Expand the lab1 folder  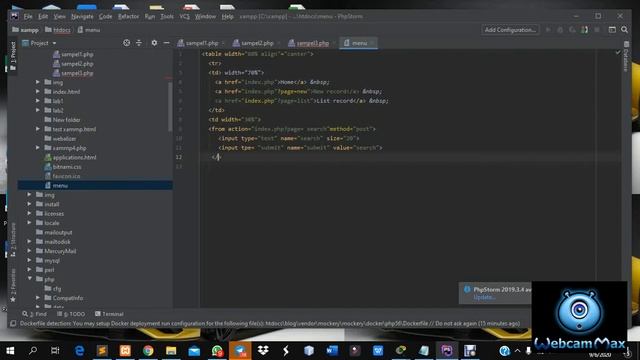(x=38, y=101)
